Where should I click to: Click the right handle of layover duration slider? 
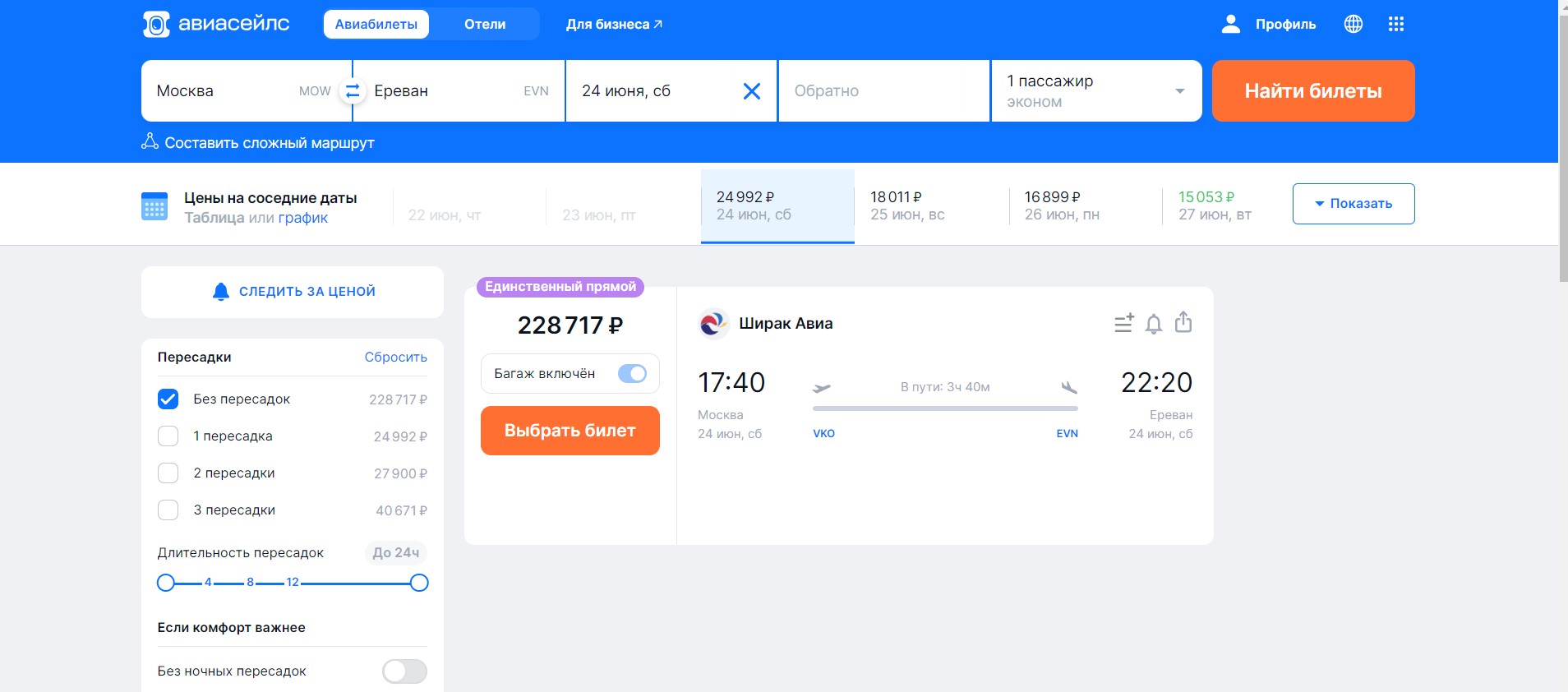[419, 583]
